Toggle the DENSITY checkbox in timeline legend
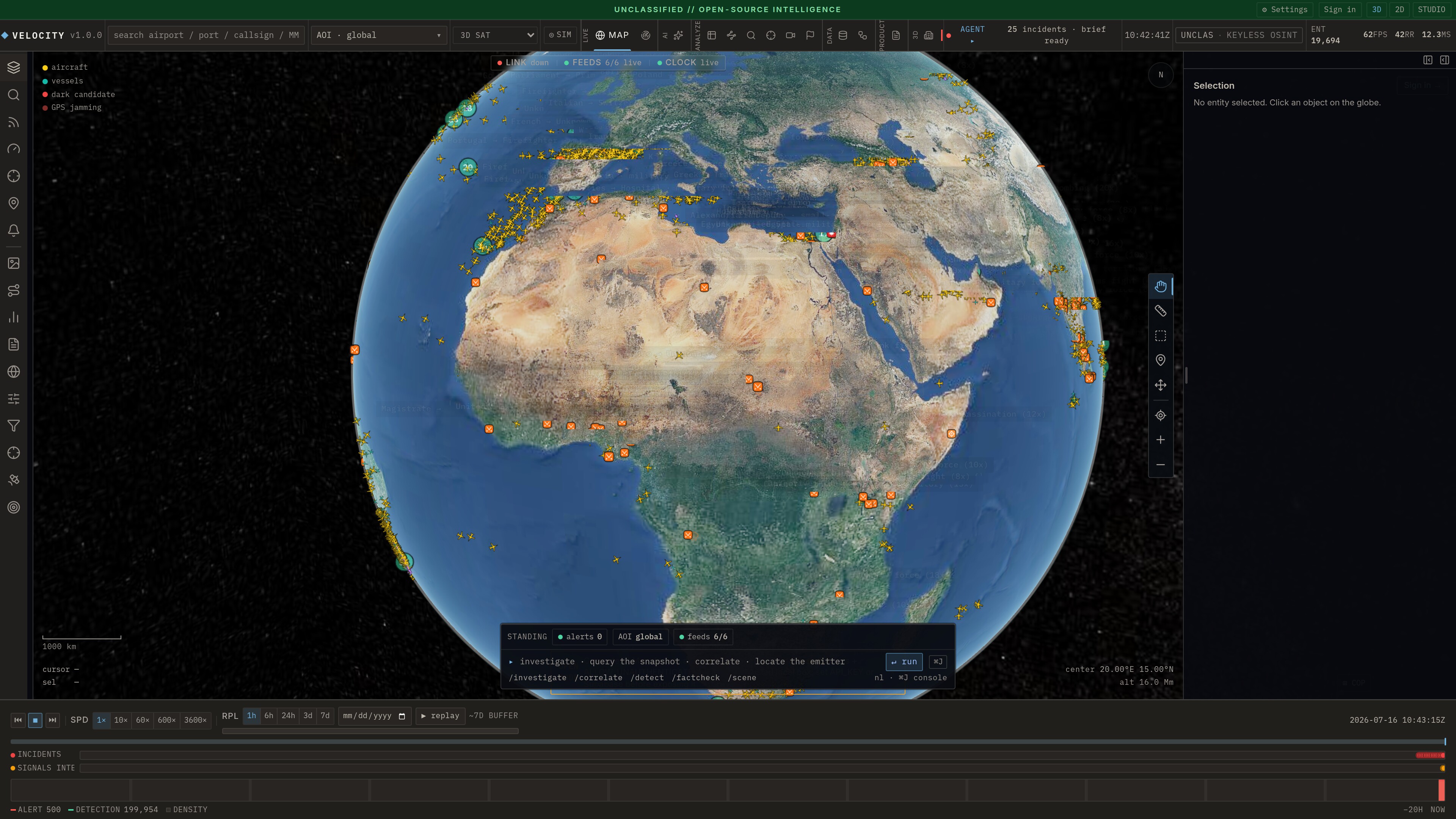Viewport: 1456px width, 819px height. click(x=168, y=810)
